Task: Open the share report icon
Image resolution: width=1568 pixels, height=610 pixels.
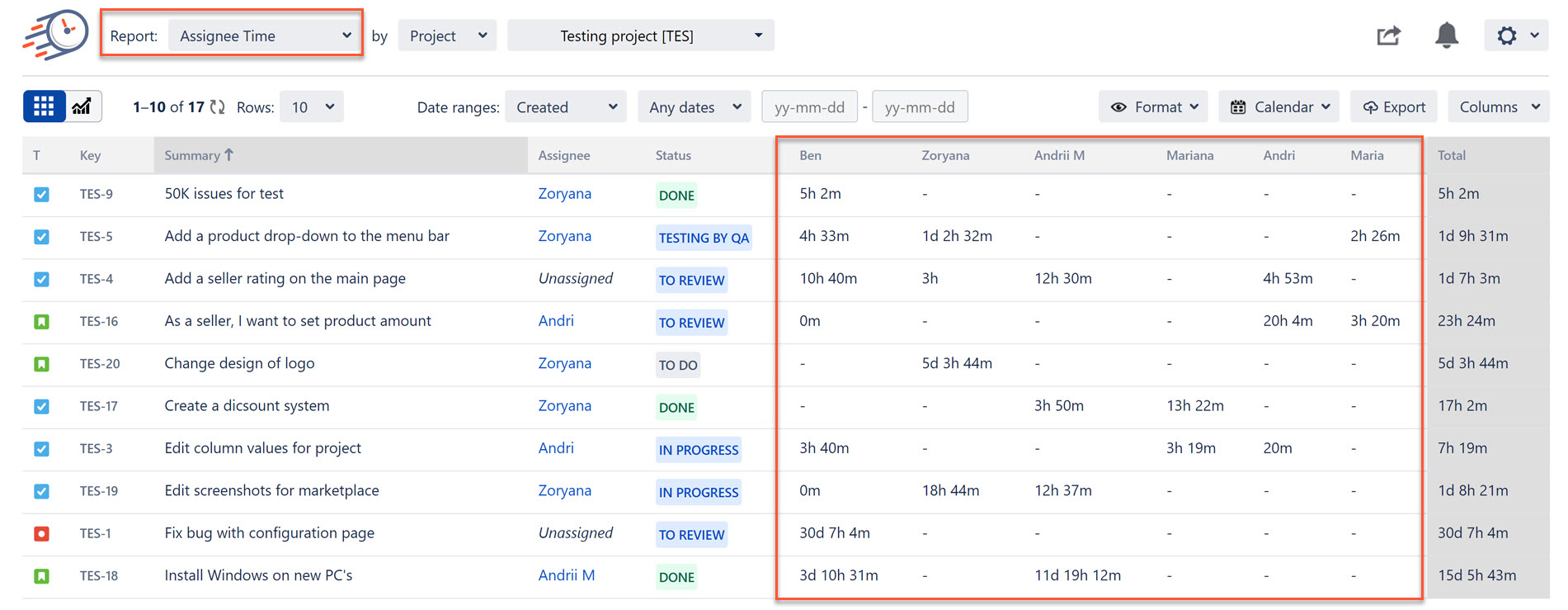Action: click(x=1389, y=35)
